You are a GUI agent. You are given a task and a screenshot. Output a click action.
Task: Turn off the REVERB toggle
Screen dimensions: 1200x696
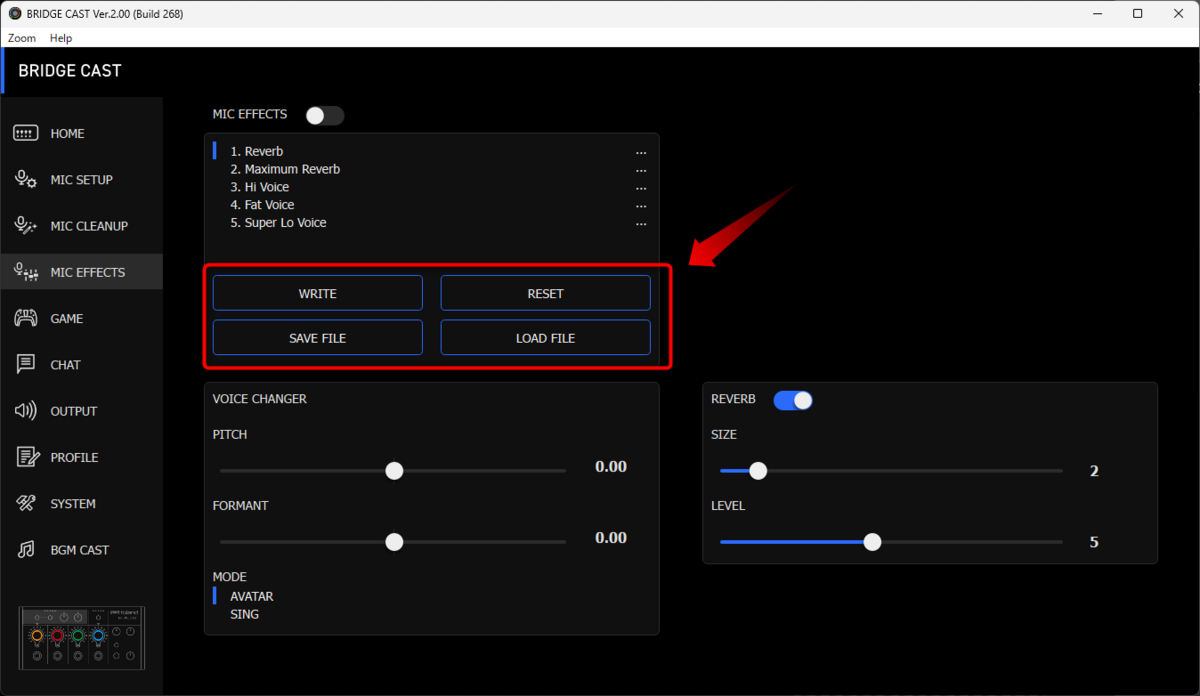(793, 400)
